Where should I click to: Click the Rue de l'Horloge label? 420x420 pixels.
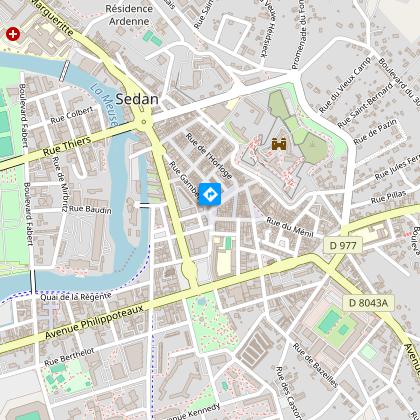(x=209, y=156)
